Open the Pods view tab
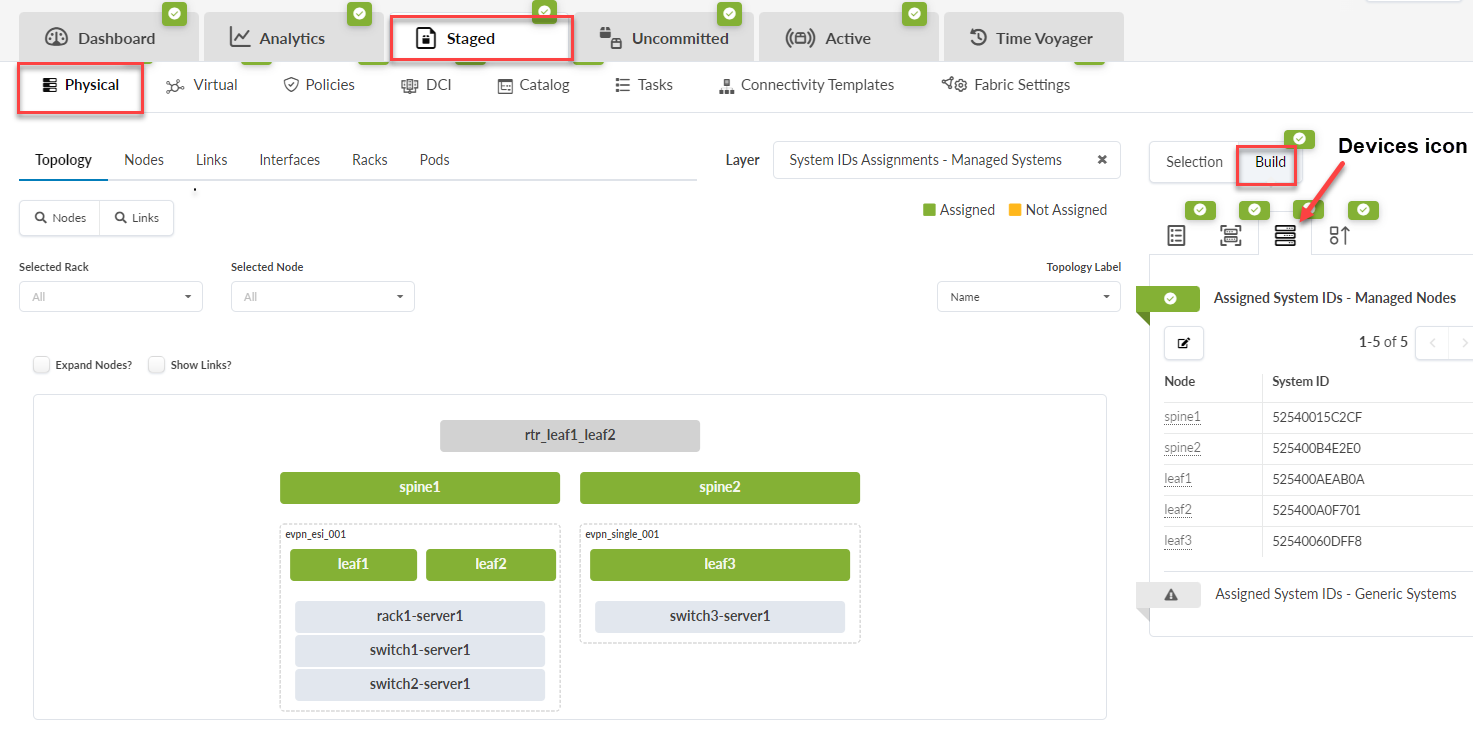This screenshot has width=1476, height=755. pyautogui.click(x=435, y=160)
